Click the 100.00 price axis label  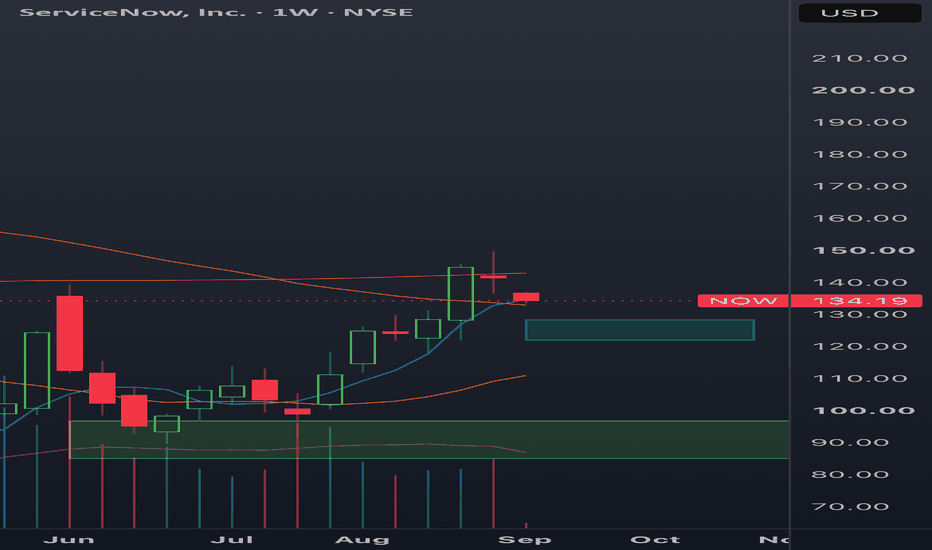tap(862, 411)
